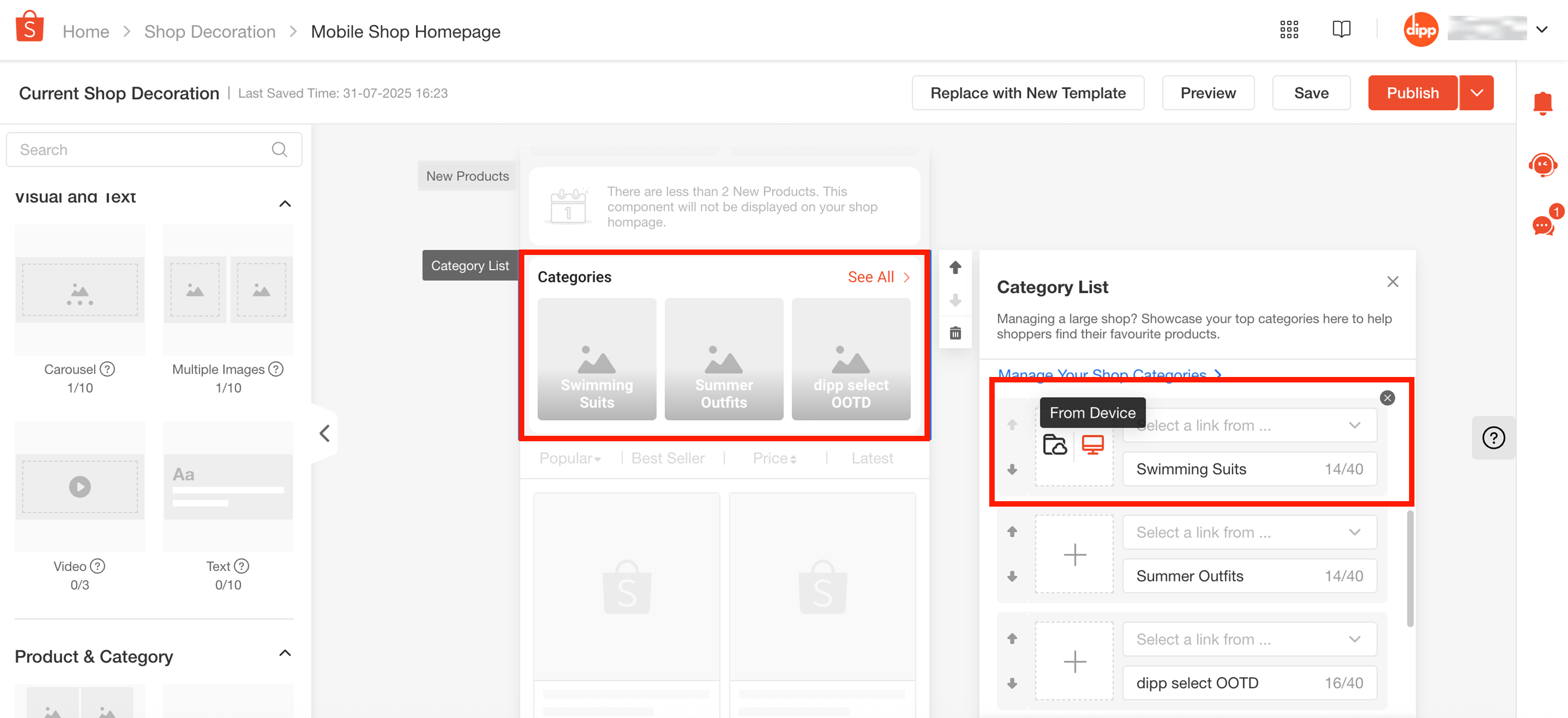
Task: Expand the Publish button's dropdown arrow
Action: (1477, 93)
